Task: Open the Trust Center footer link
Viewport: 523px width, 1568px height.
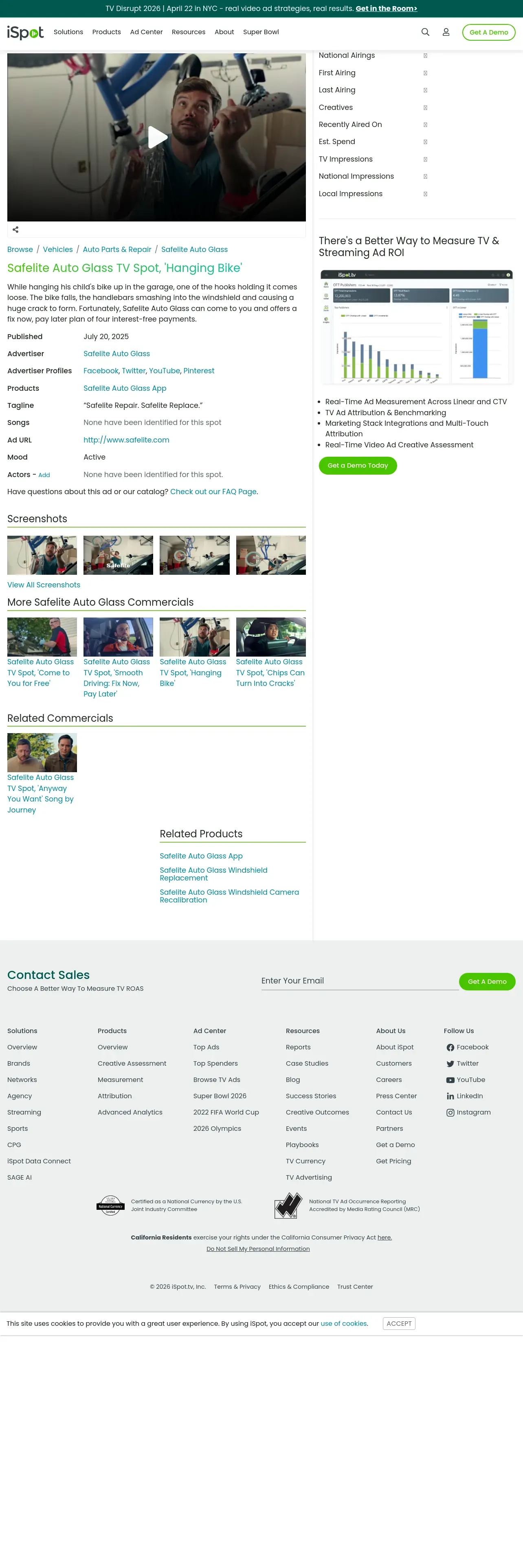Action: pos(355,1287)
